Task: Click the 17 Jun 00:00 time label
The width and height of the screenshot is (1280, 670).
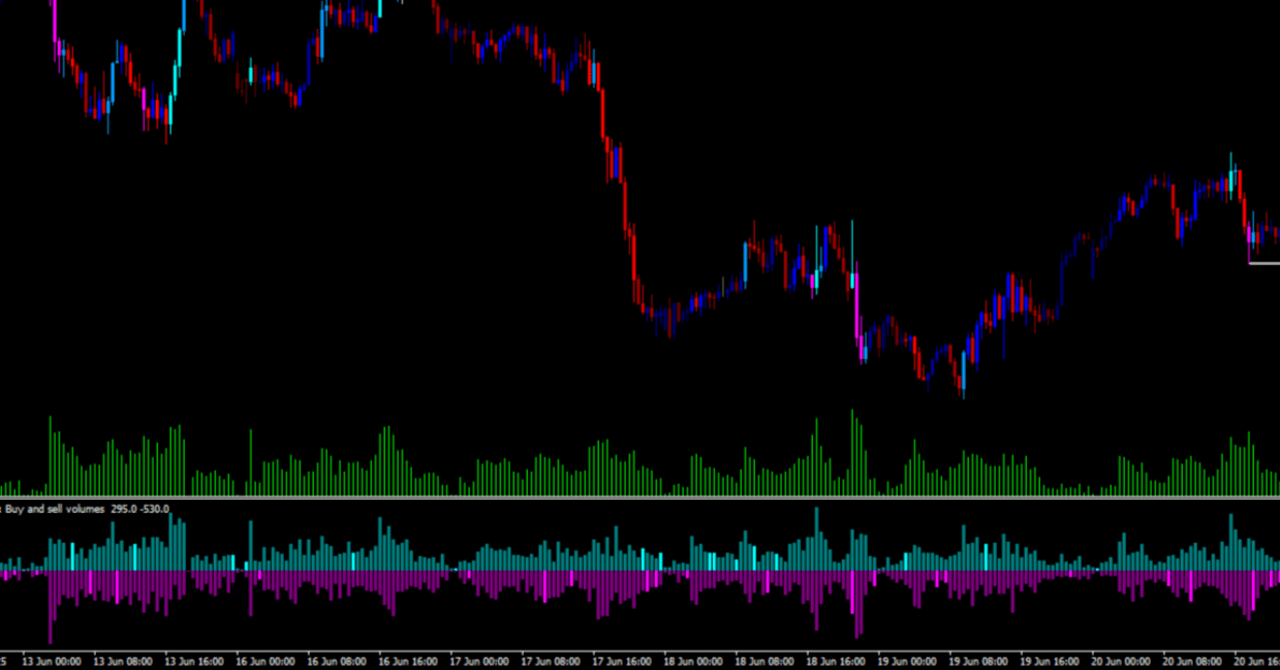Action: (480, 662)
